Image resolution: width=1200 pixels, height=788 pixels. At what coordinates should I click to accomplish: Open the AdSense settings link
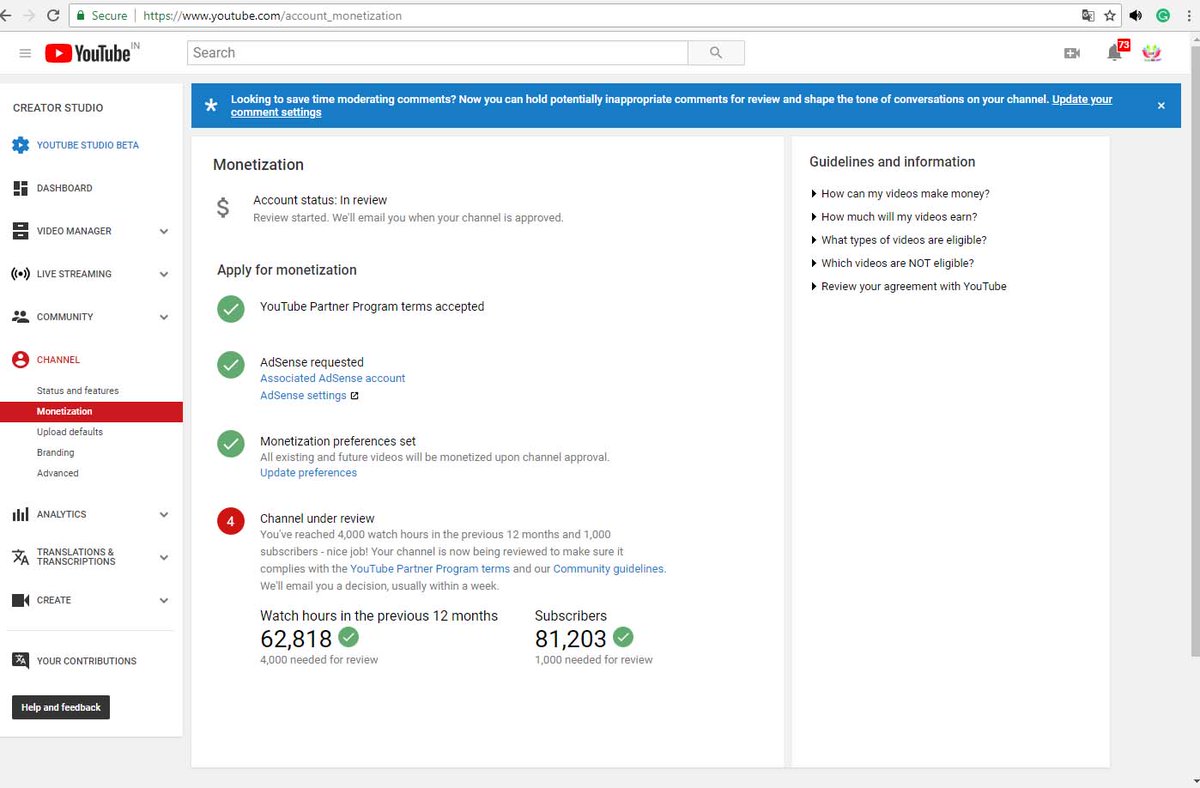(303, 396)
